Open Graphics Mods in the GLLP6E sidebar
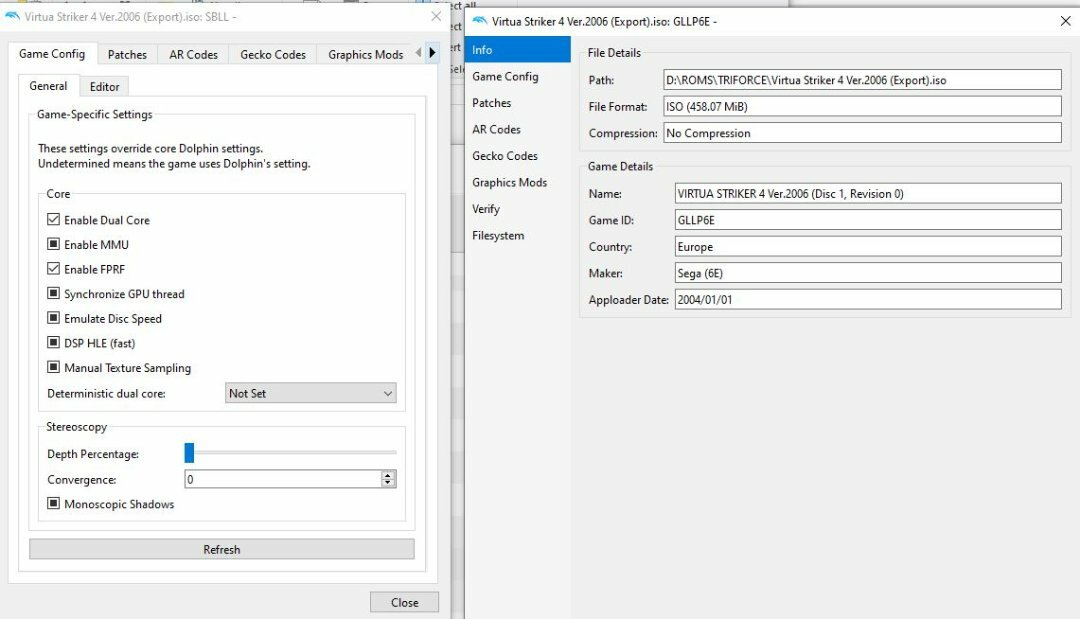The height and width of the screenshot is (619, 1080). 518,182
